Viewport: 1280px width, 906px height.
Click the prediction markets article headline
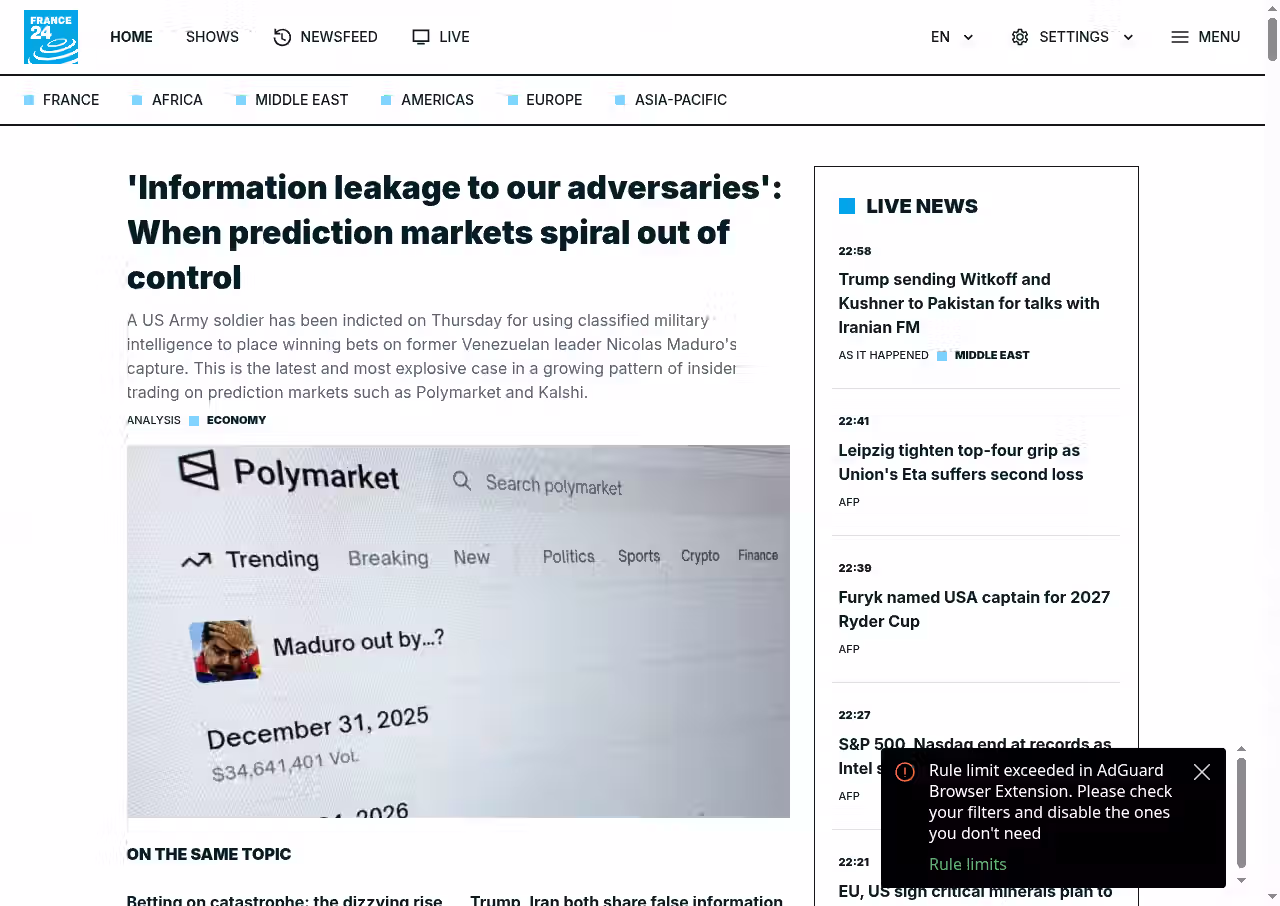pyautogui.click(x=453, y=232)
